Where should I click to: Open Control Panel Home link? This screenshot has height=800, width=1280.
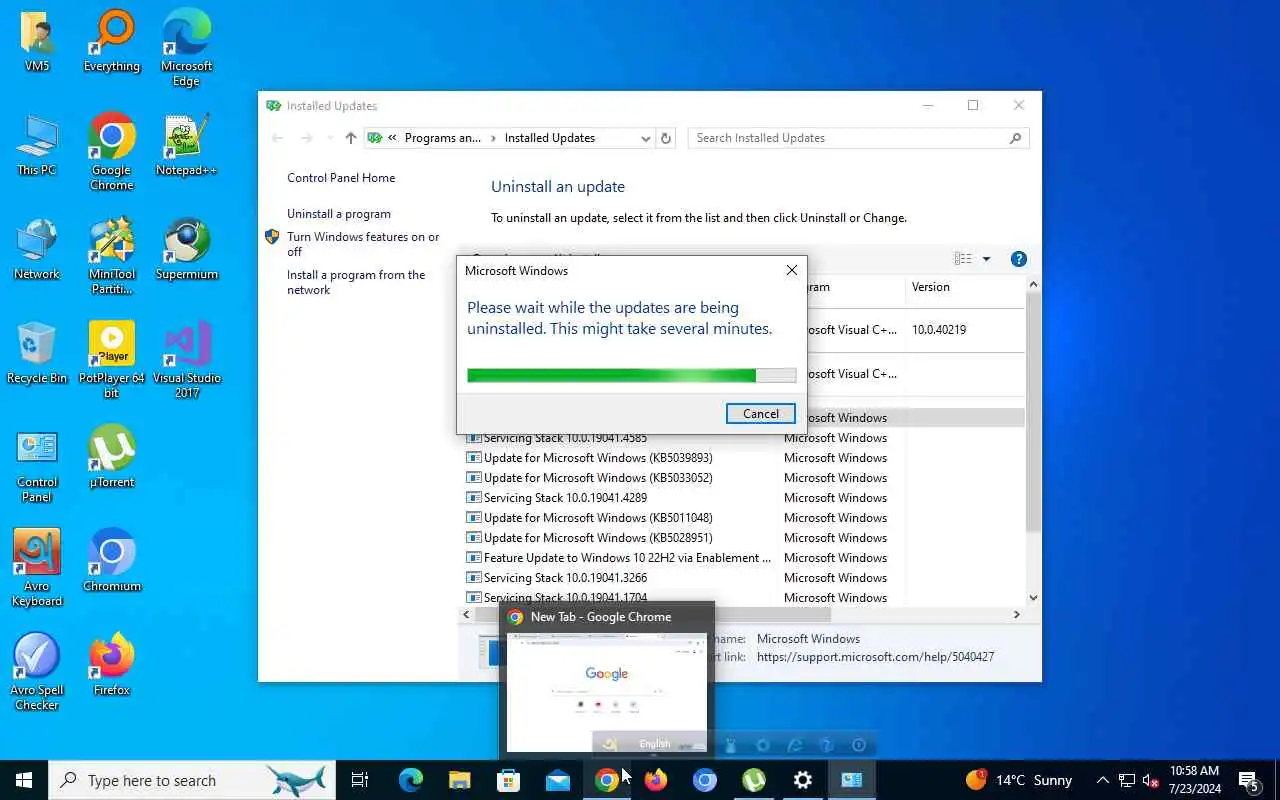coord(341,178)
